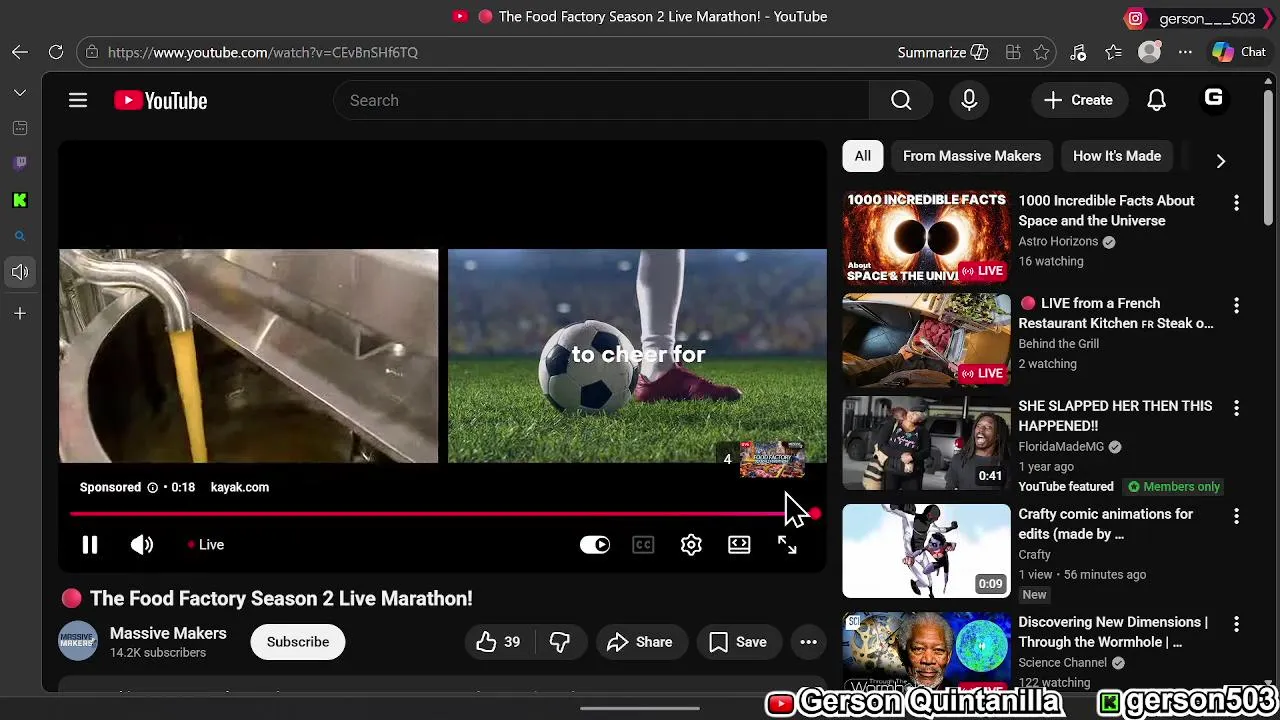The width and height of the screenshot is (1280, 720).
Task: Jump to Live in the player
Action: coord(206,544)
